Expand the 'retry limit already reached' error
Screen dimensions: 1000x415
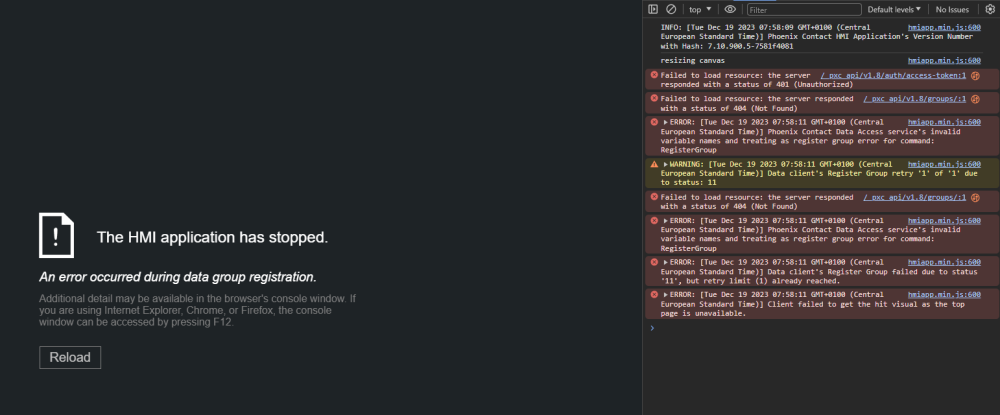click(x=665, y=263)
